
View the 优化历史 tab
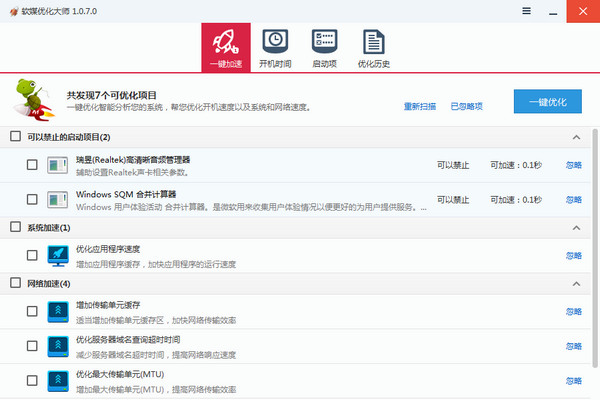tap(373, 47)
